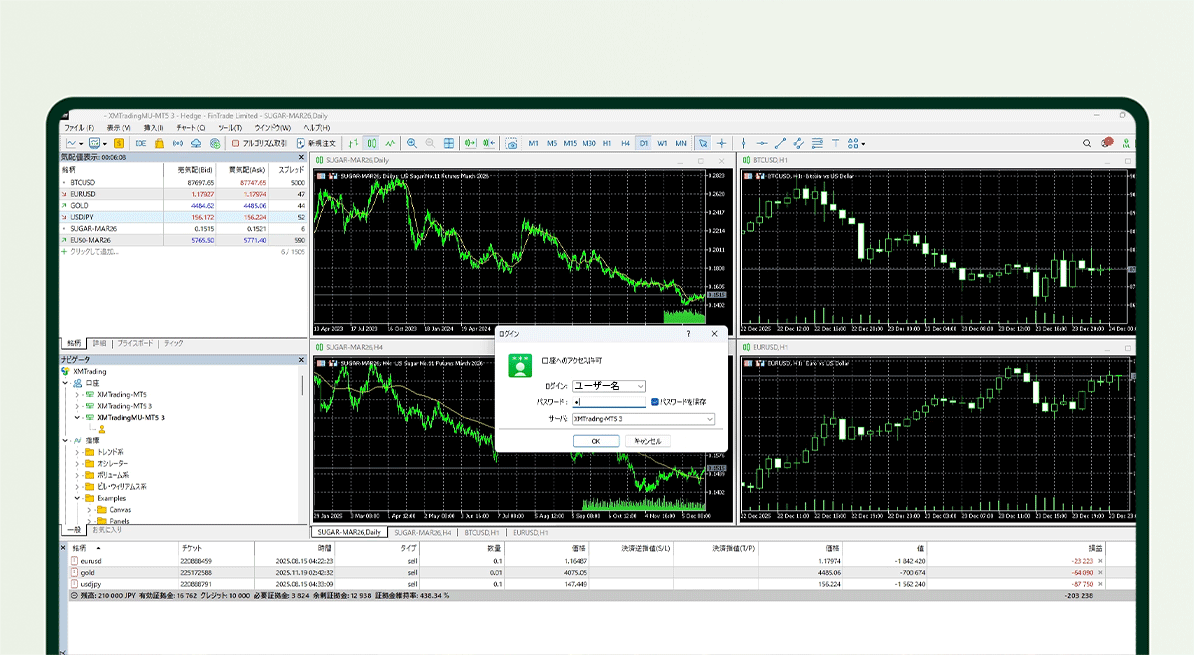
Task: Toggle the save password checkbox
Action: click(654, 401)
